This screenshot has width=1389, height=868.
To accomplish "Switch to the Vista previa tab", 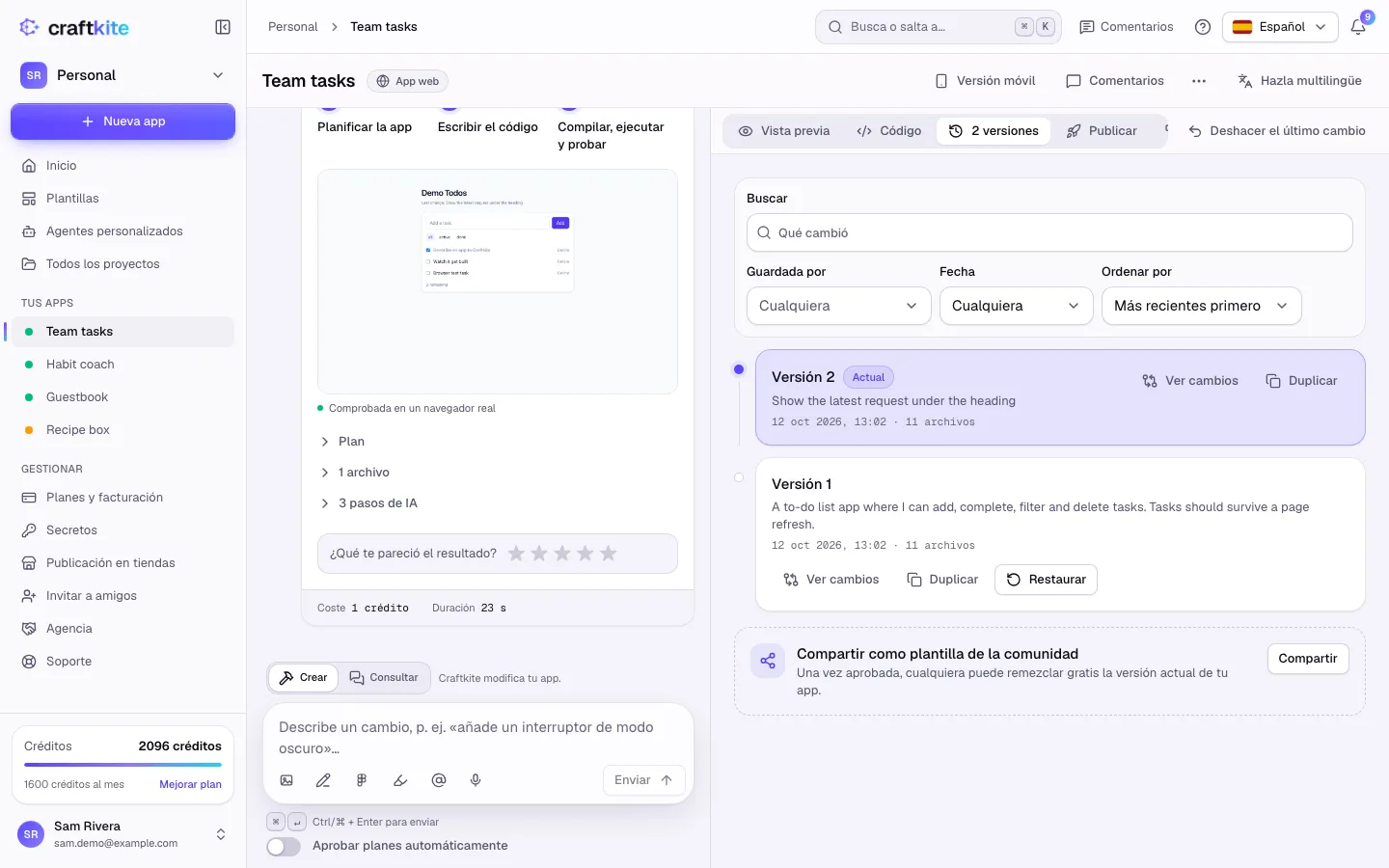I will [x=784, y=131].
